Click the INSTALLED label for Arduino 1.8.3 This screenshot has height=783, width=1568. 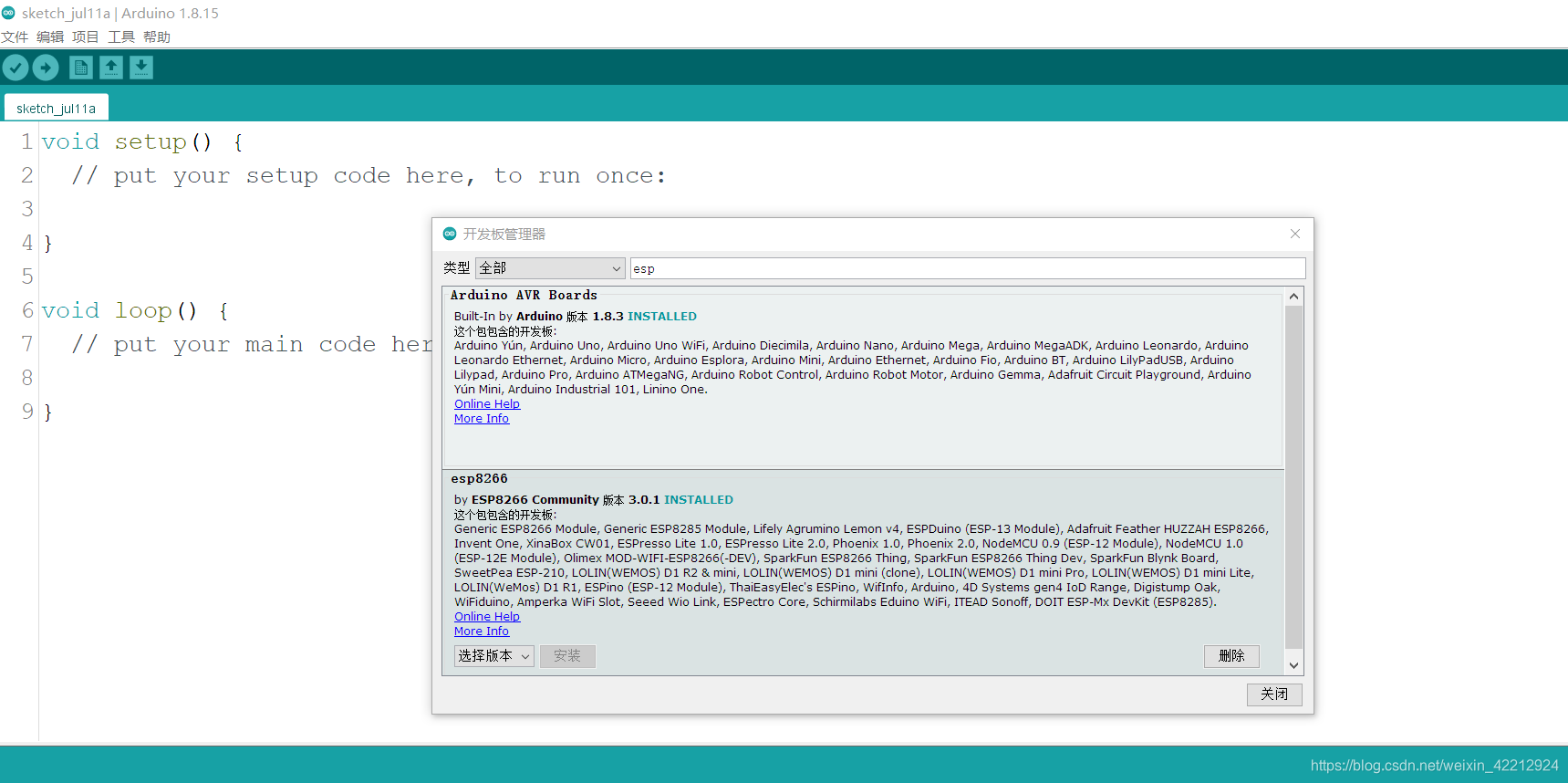(x=662, y=317)
